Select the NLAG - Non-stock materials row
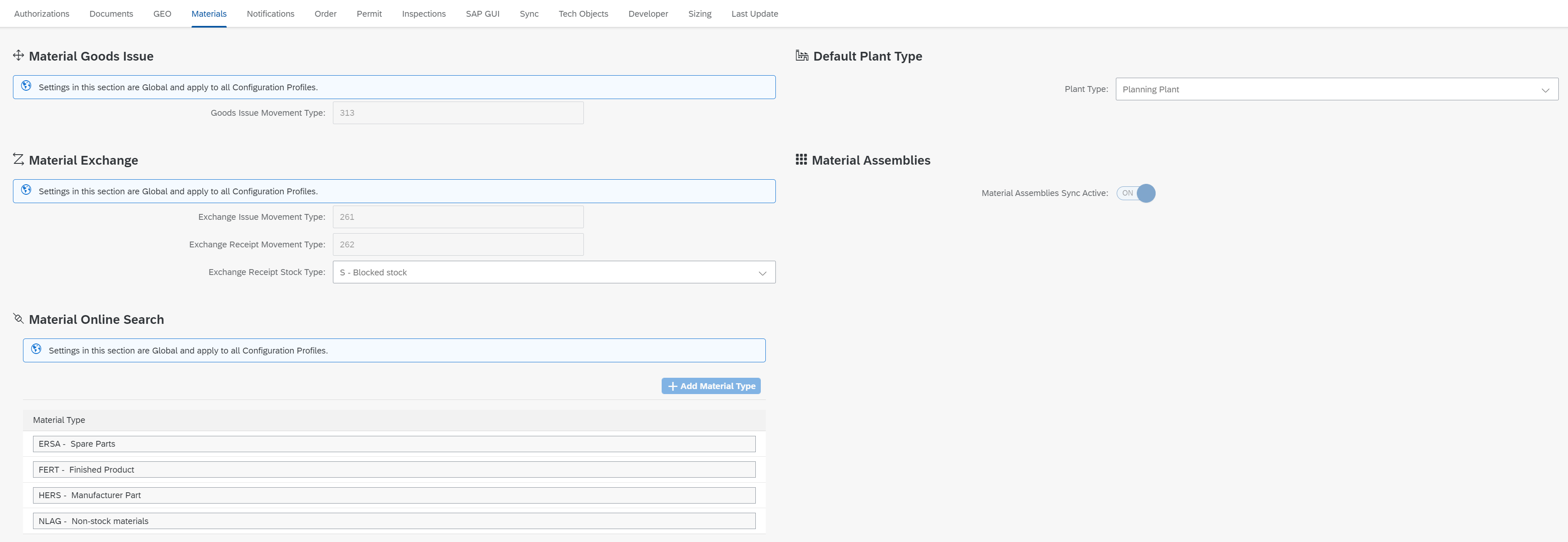 (x=394, y=521)
